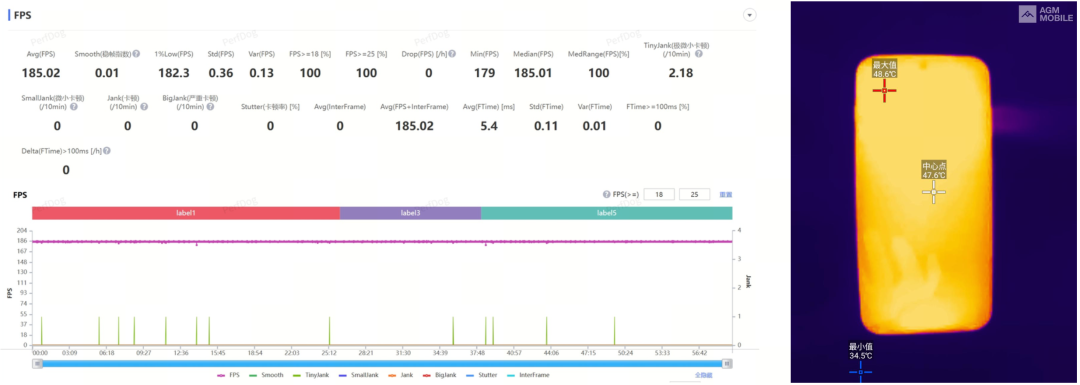
Task: Select the label1 segment bar
Action: (186, 214)
